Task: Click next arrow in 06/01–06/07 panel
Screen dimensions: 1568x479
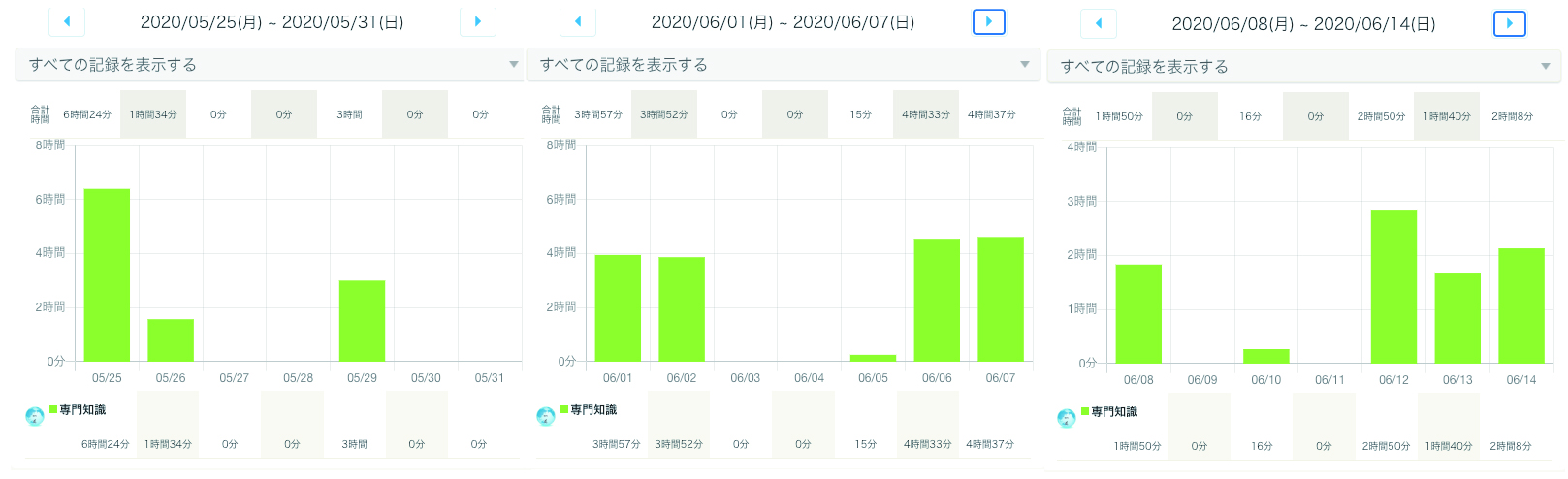Action: [x=989, y=21]
